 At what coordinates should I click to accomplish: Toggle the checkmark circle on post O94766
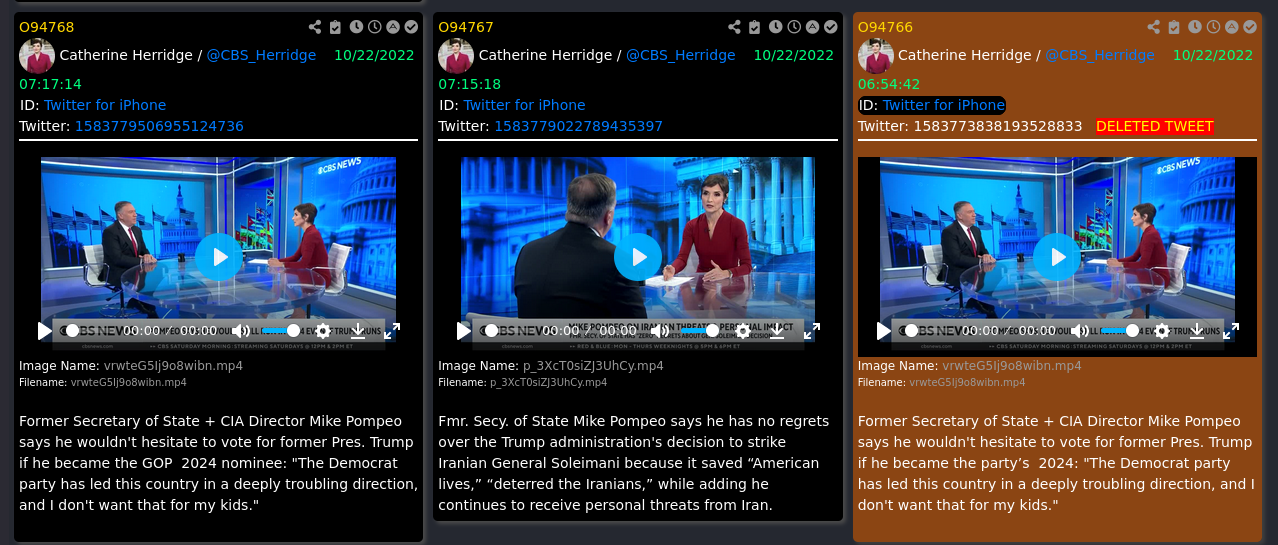click(x=1249, y=27)
